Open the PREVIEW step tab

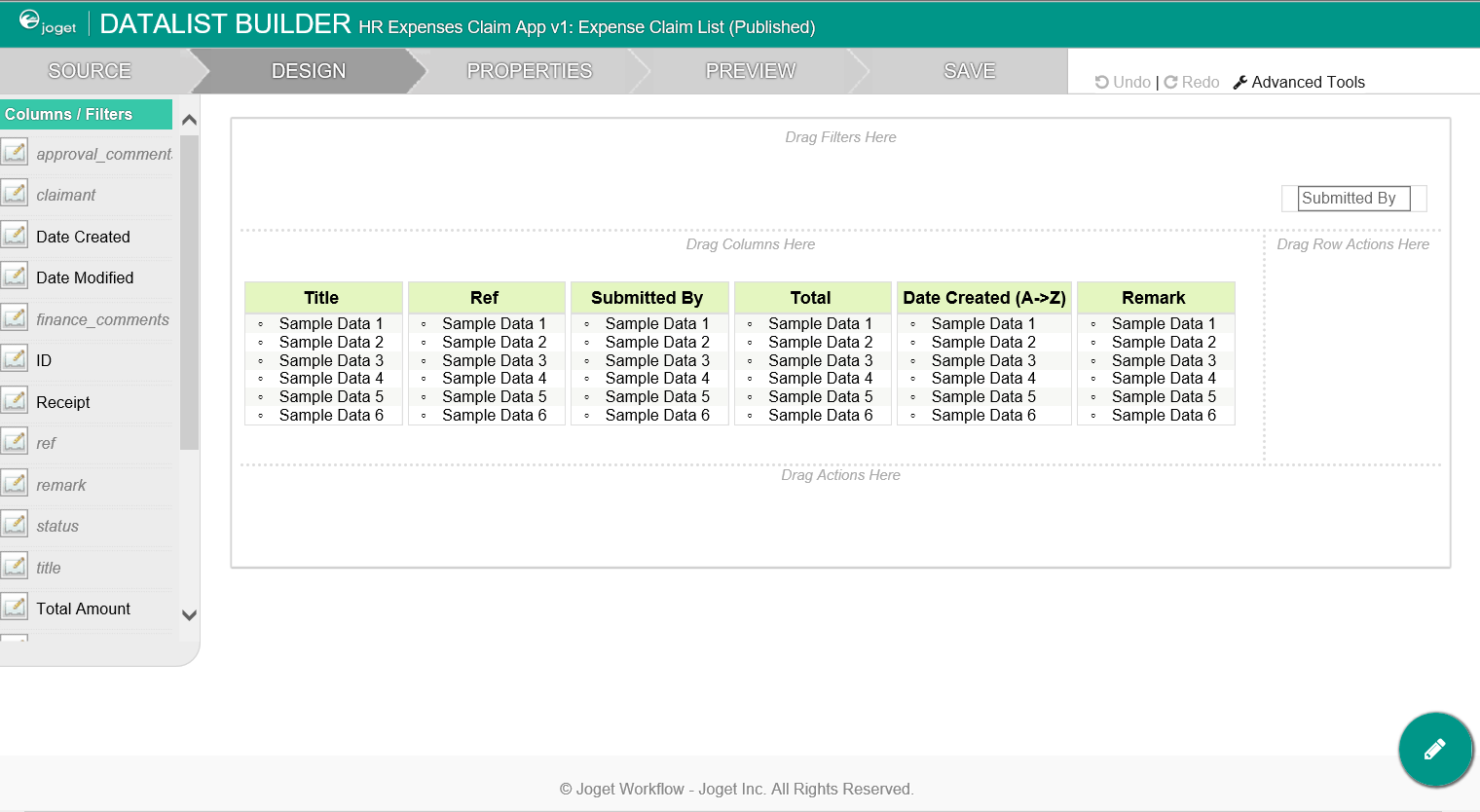coord(750,71)
